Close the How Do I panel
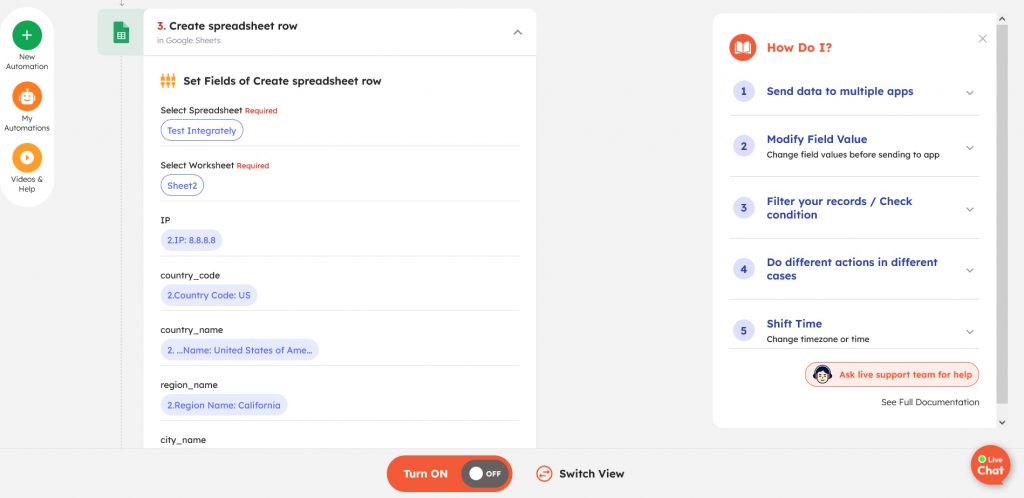The image size is (1024, 498). click(x=982, y=39)
